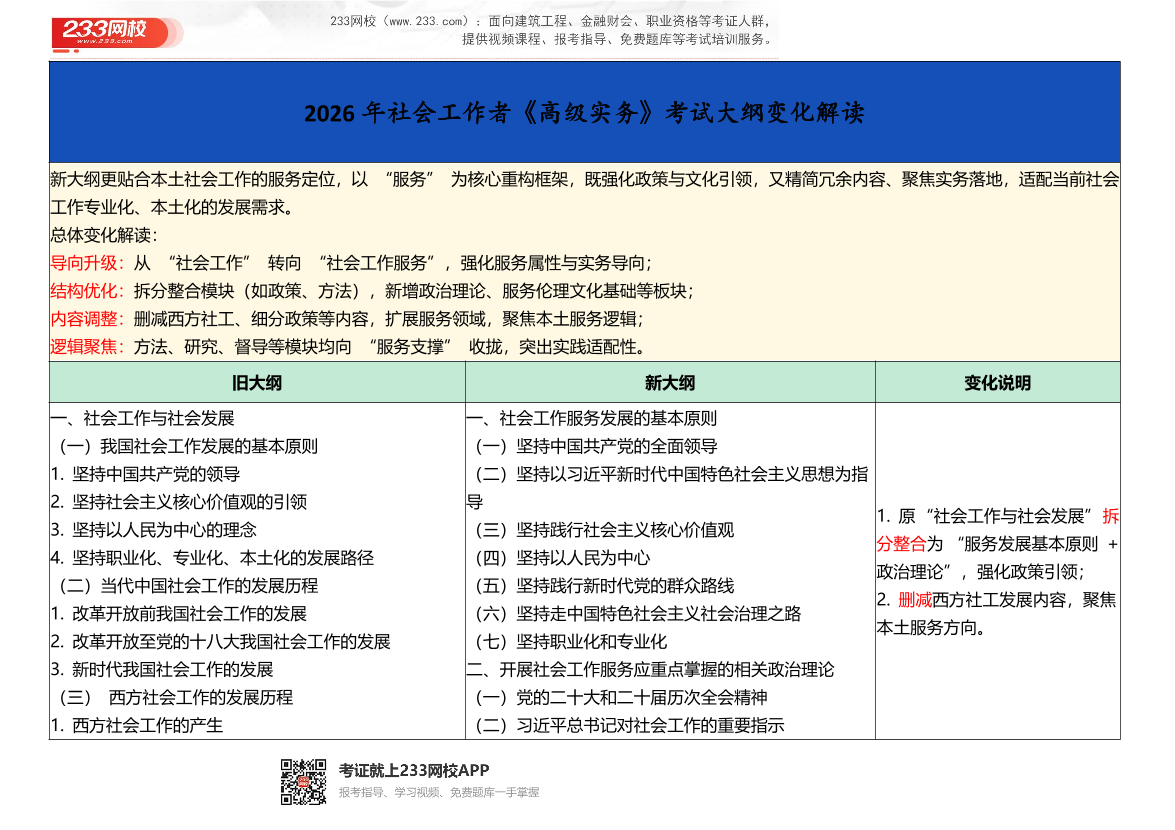This screenshot has width=1175, height=830.
Task: Click the 总体变化解读 line of text
Action: [x=101, y=238]
